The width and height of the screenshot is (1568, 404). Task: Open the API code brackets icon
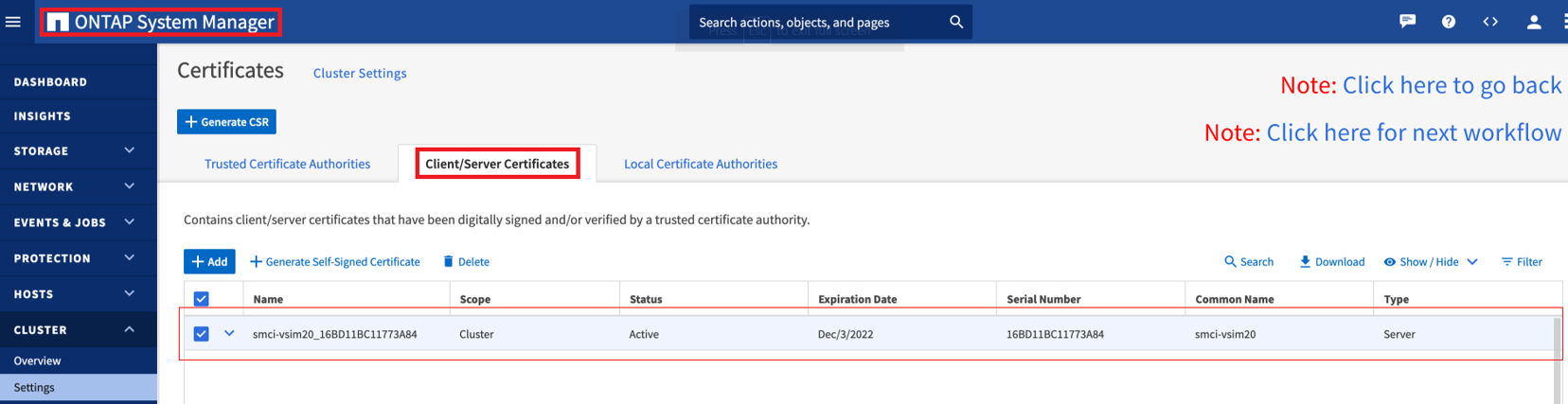point(1489,22)
